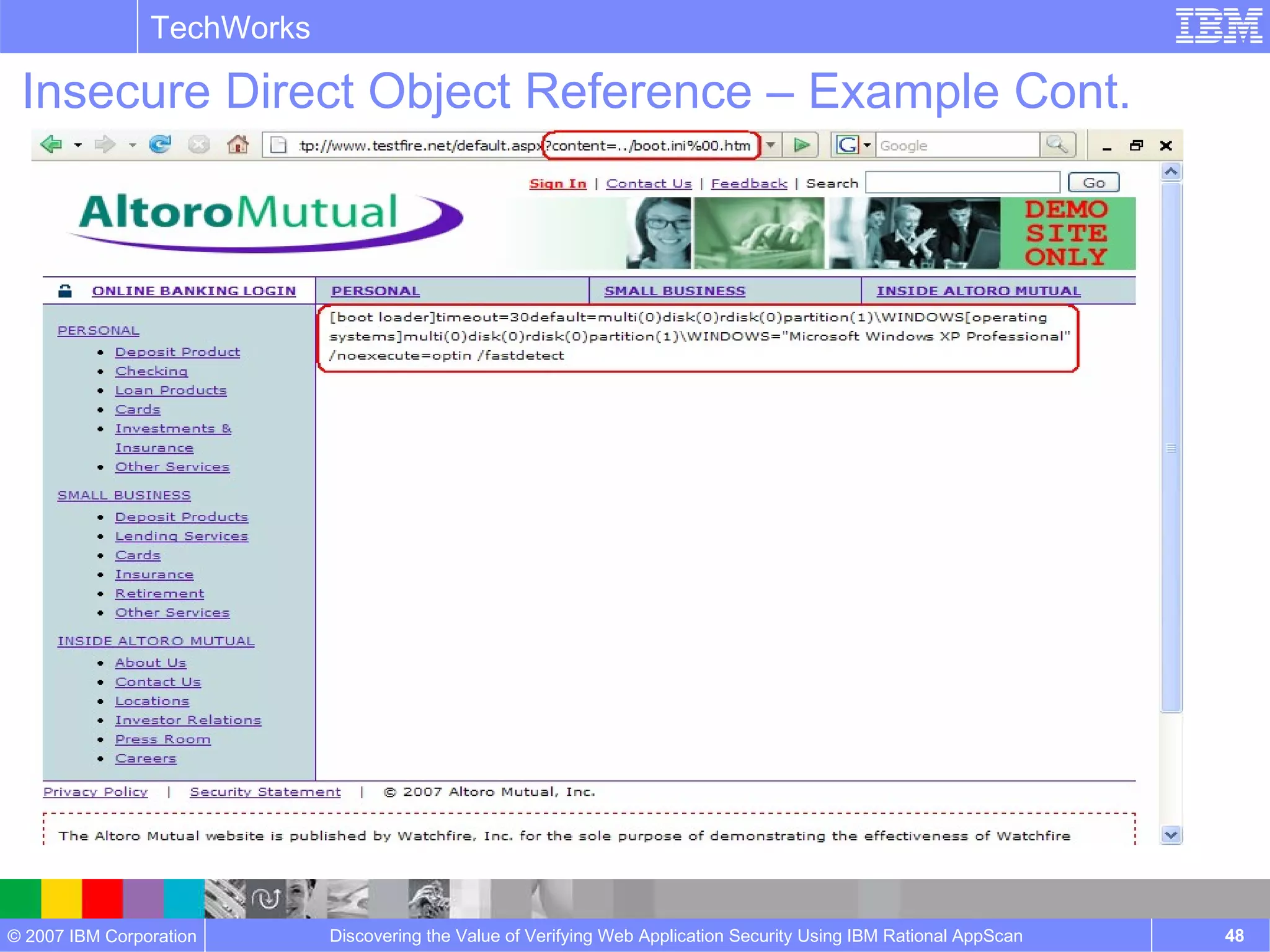The image size is (1270, 952).
Task: Click the AltoroMutual logo
Action: [265, 222]
